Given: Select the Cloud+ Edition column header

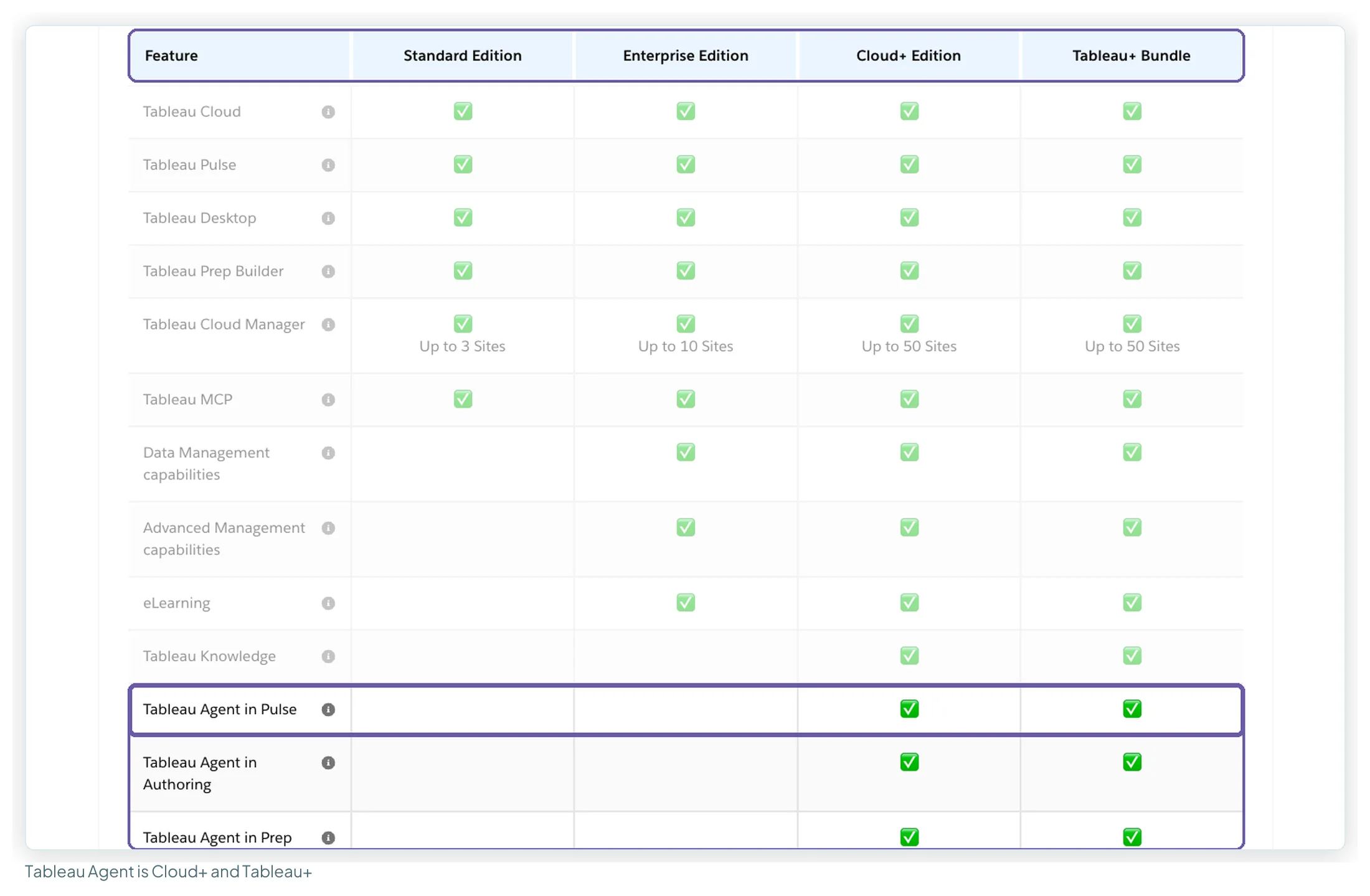Looking at the screenshot, I should 909,55.
